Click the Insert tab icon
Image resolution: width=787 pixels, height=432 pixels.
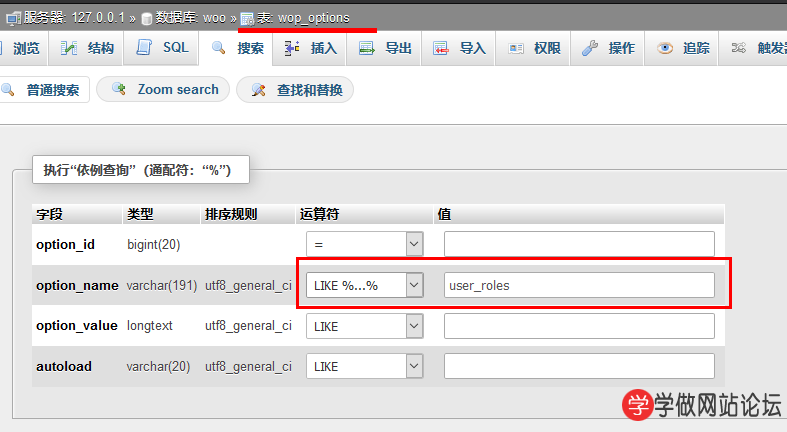pyautogui.click(x=292, y=48)
